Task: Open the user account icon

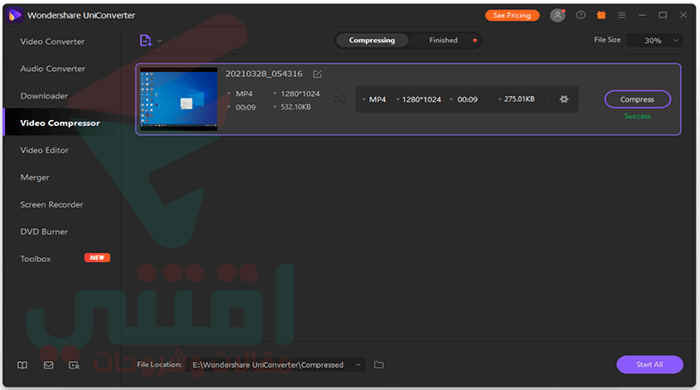Action: [x=557, y=15]
